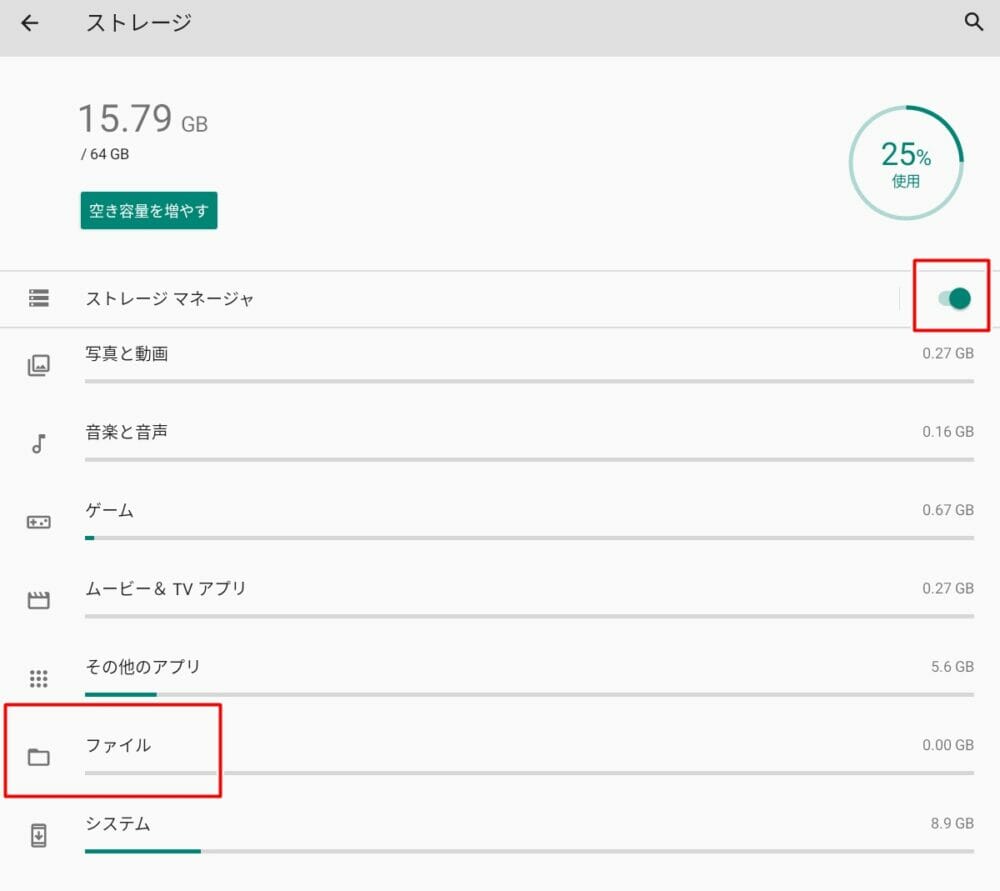Click the 25% usage circle indicator
The image size is (1000, 891).
905,163
